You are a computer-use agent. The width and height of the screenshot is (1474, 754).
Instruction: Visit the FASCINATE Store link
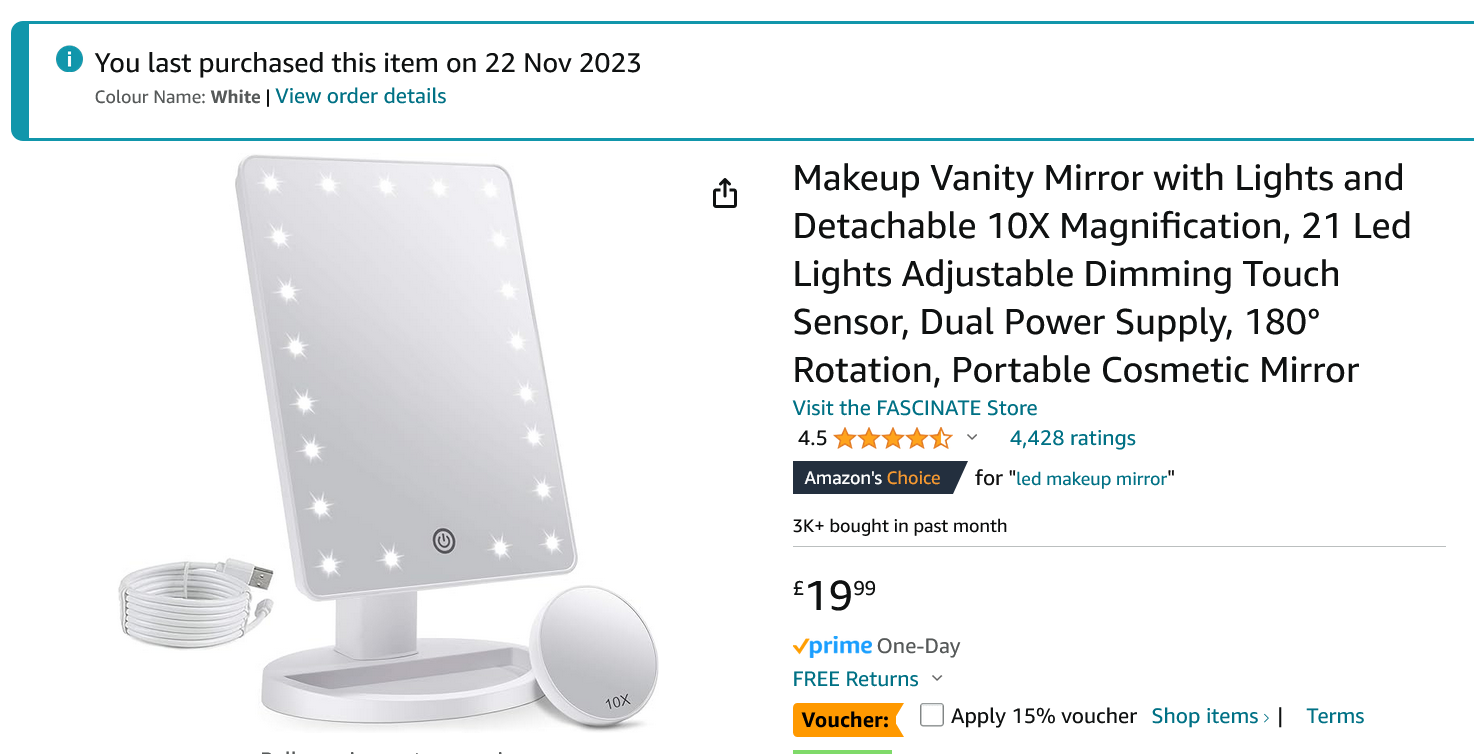point(915,408)
